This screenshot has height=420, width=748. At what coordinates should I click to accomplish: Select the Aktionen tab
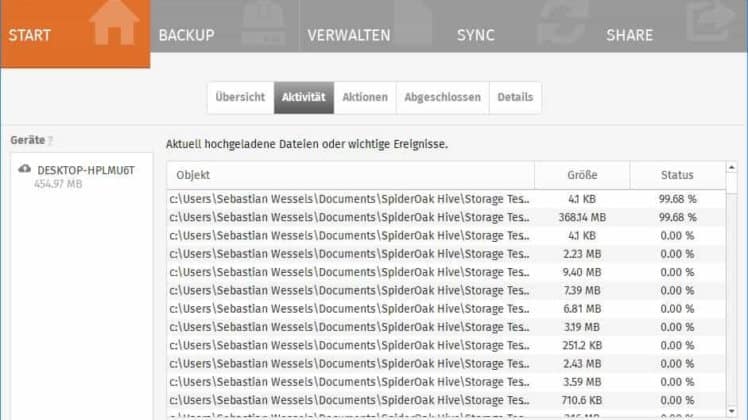(365, 97)
